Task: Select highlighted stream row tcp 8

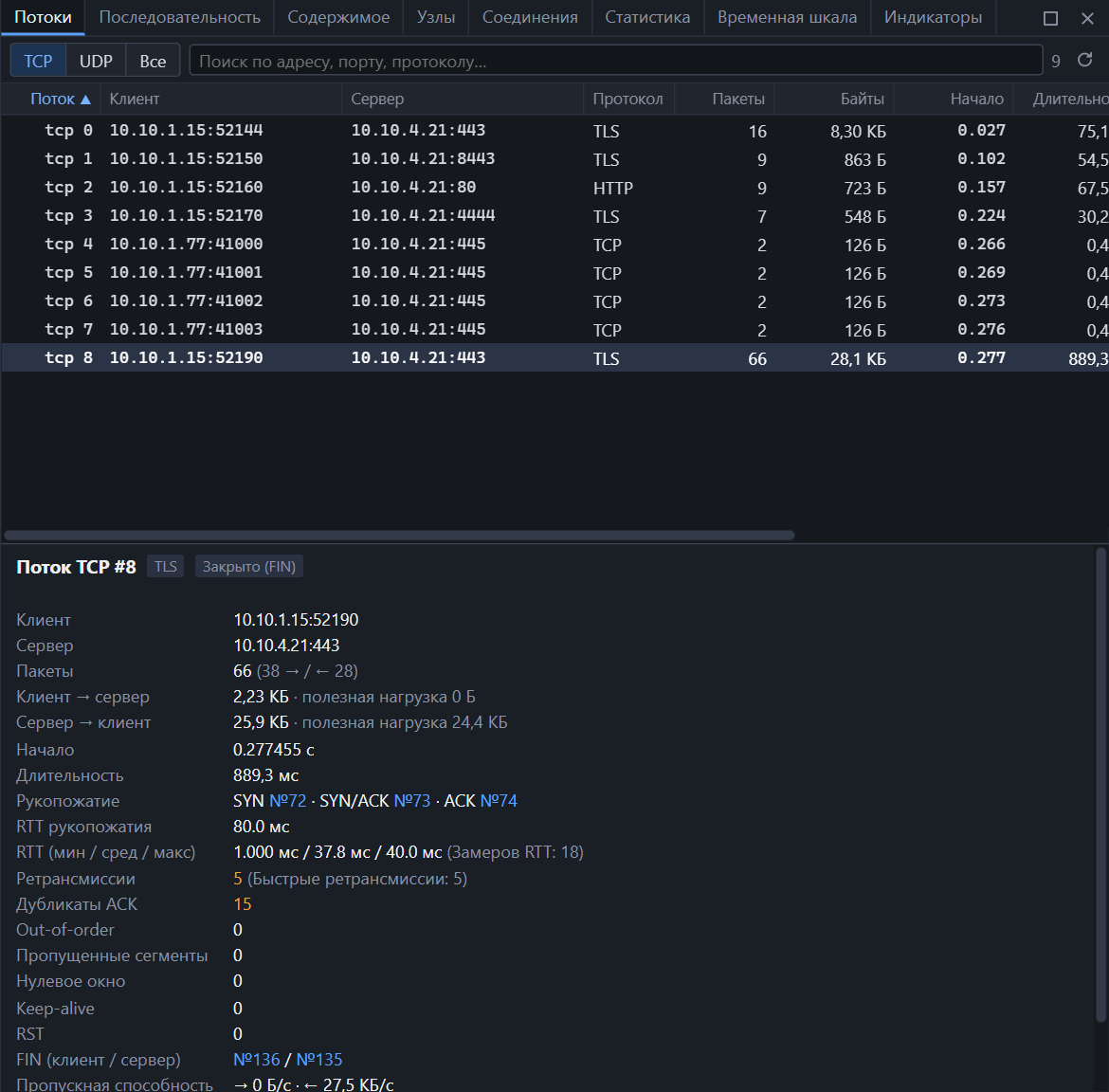Action: (x=555, y=358)
